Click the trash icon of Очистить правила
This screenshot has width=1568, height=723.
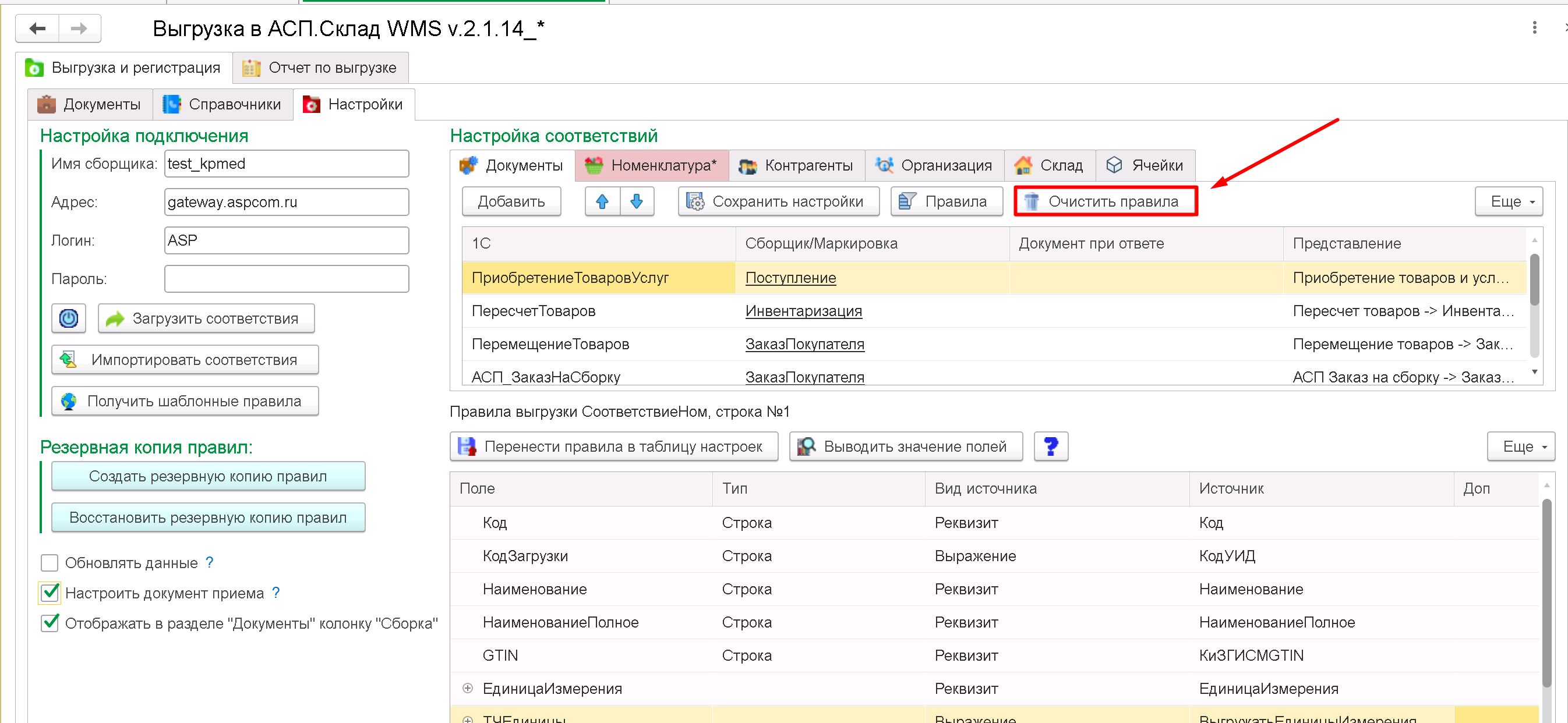click(x=1030, y=201)
